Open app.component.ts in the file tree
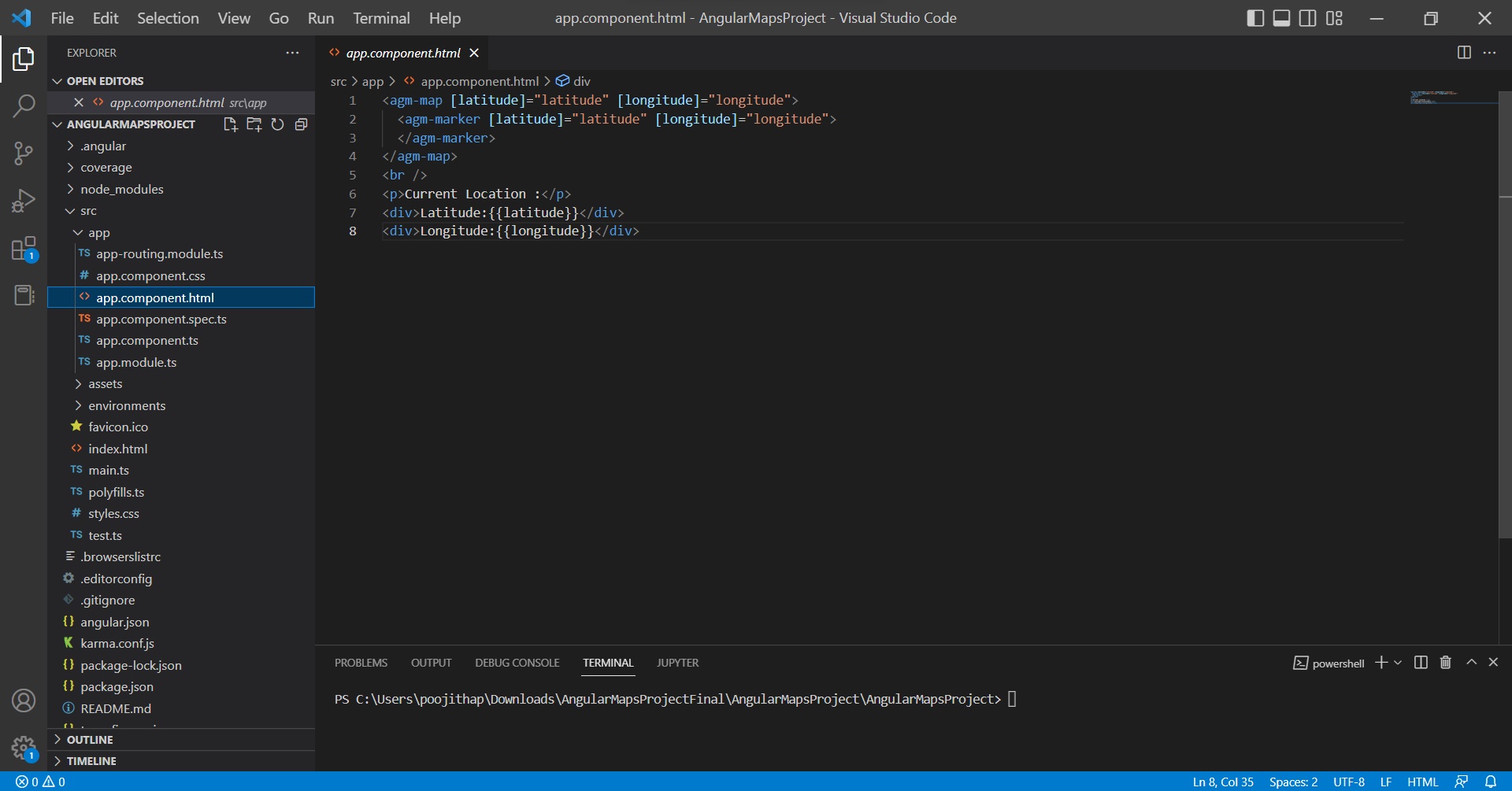 point(146,341)
